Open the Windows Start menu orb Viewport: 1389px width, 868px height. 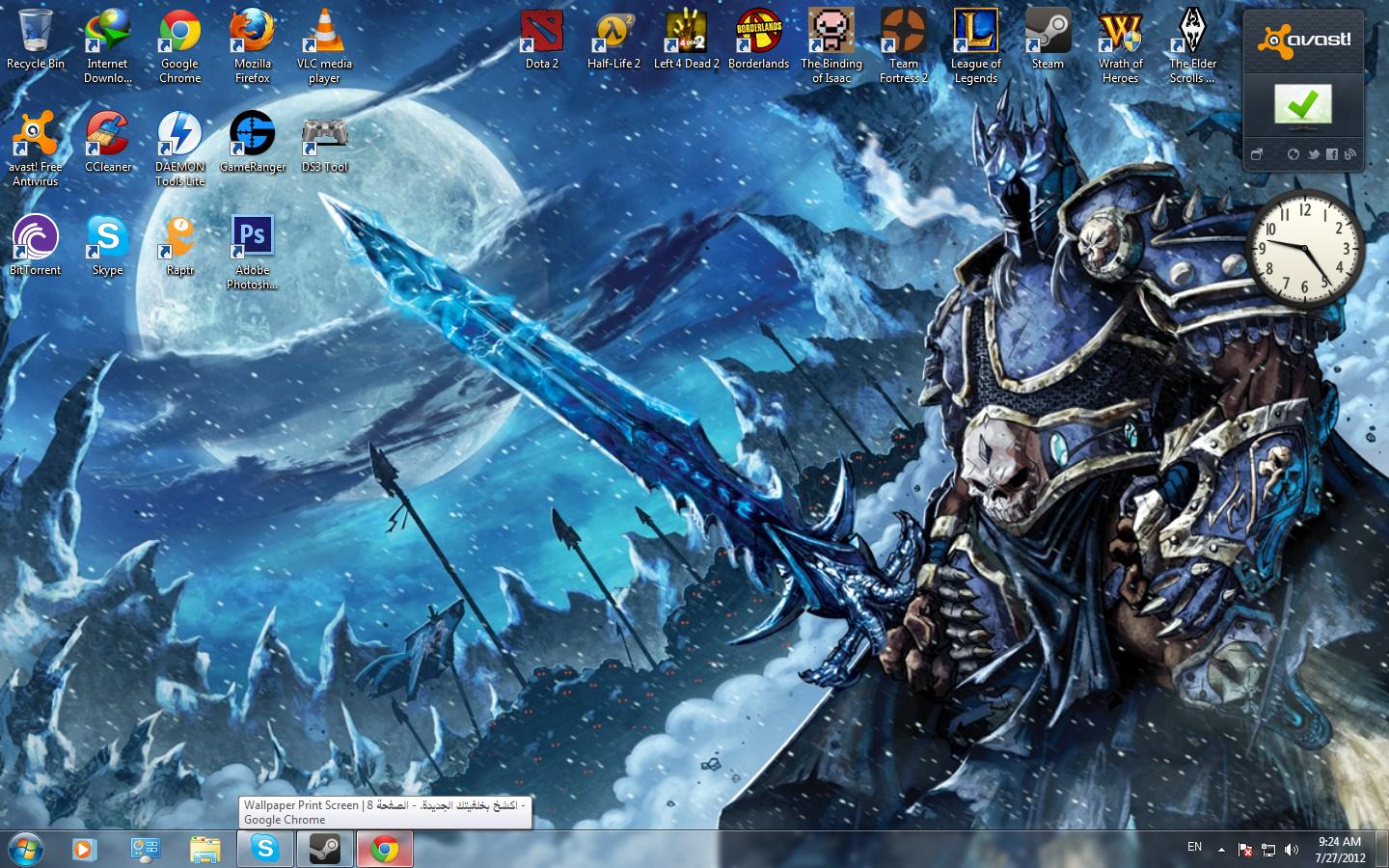pos(25,849)
